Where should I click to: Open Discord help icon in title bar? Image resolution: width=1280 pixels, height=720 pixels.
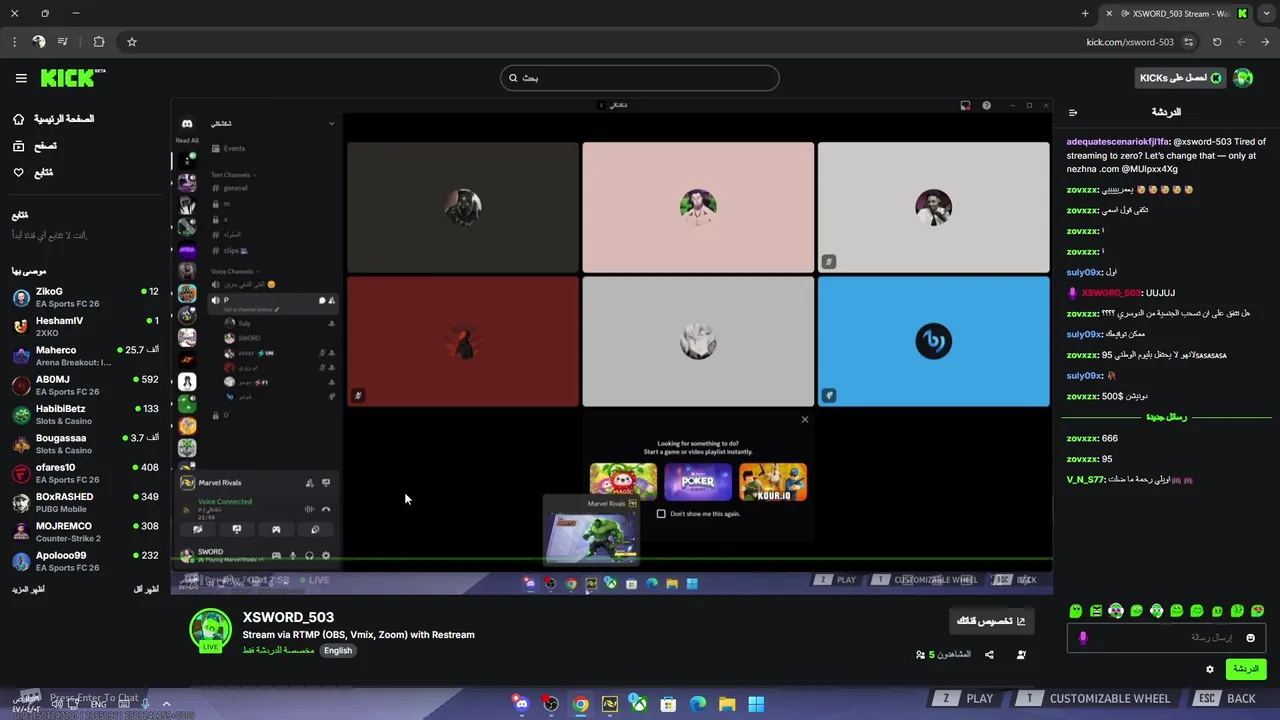987,105
